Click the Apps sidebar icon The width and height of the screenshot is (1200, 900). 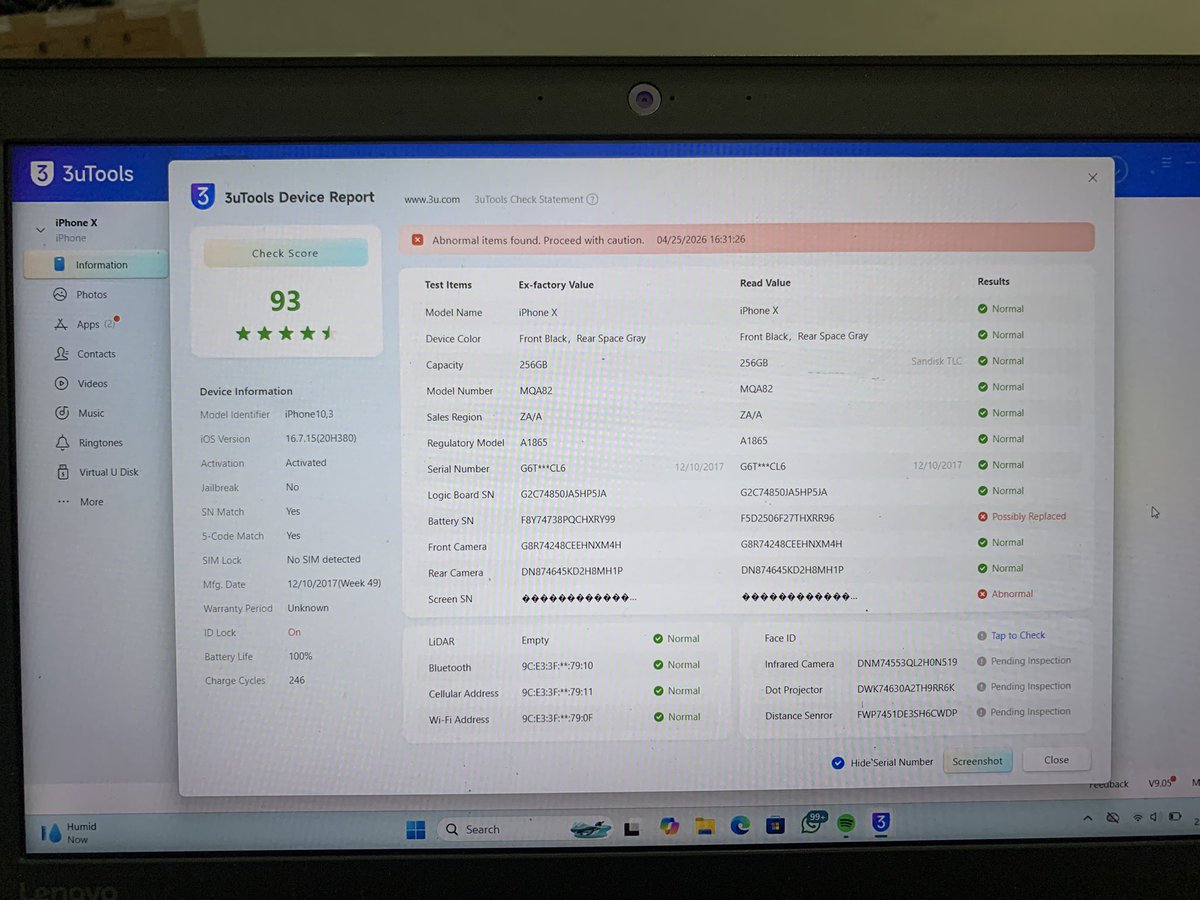[60, 325]
